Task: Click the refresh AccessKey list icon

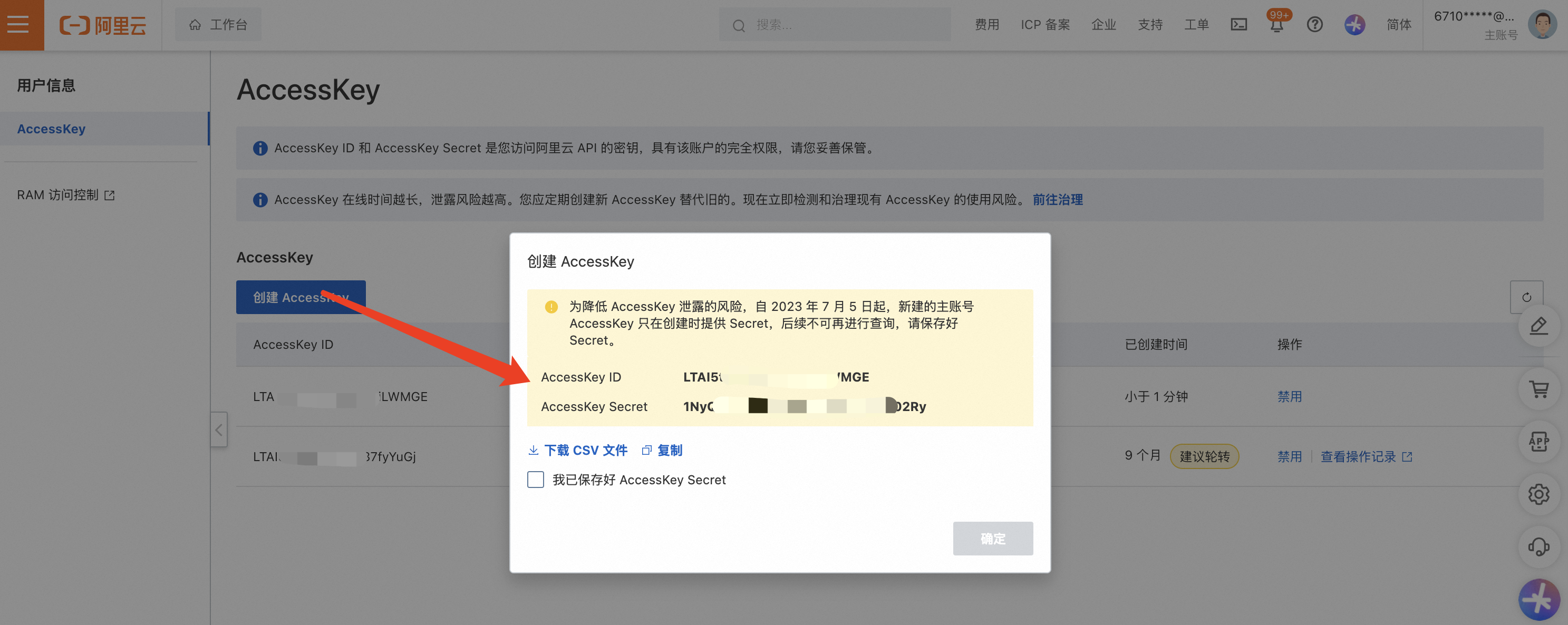Action: pyautogui.click(x=1526, y=297)
